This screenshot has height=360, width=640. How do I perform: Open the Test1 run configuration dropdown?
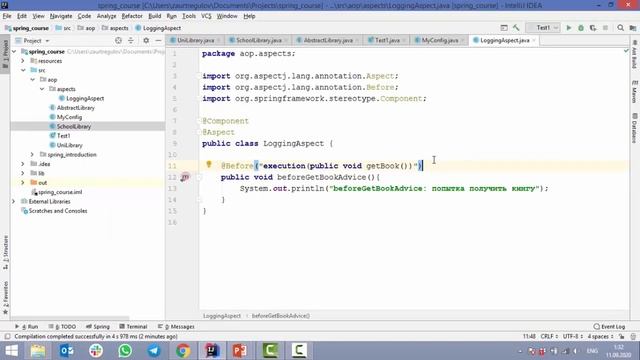[543, 28]
